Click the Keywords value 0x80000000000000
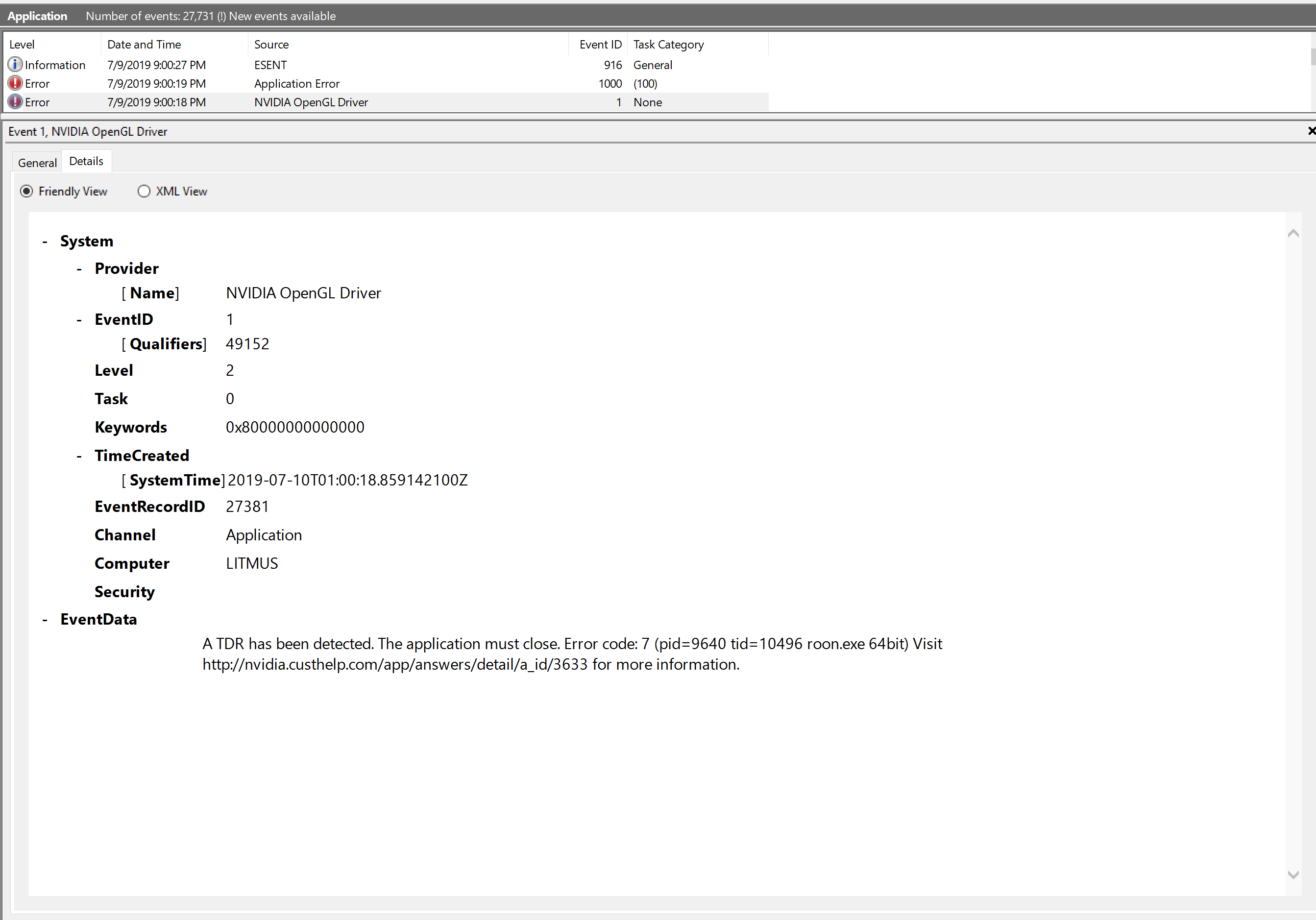The image size is (1316, 920). click(x=295, y=427)
